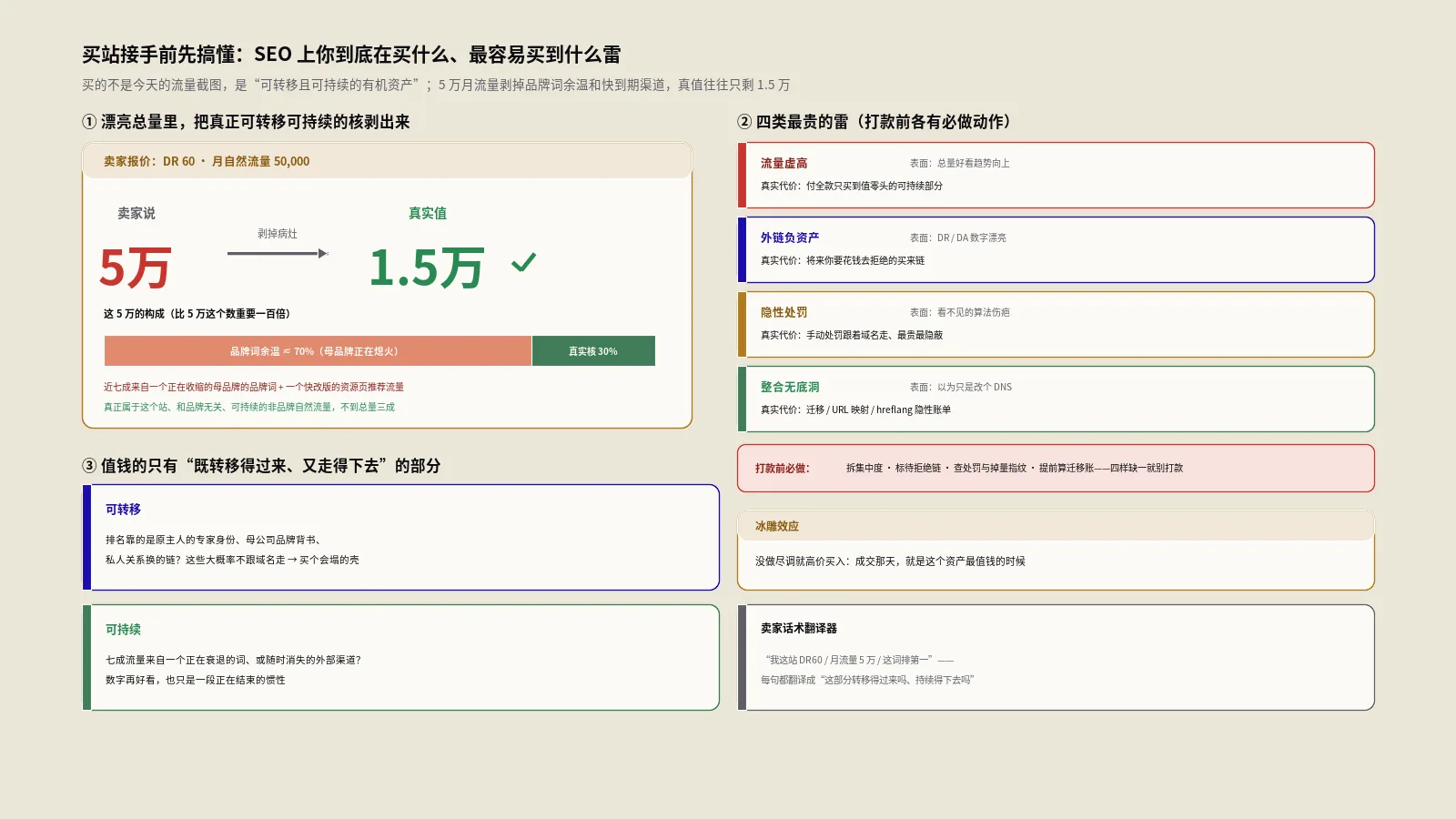The height and width of the screenshot is (819, 1456).
Task: Click the header 卖家报价：DR 60 · 月自然流量 50,000
Action: coord(207,161)
